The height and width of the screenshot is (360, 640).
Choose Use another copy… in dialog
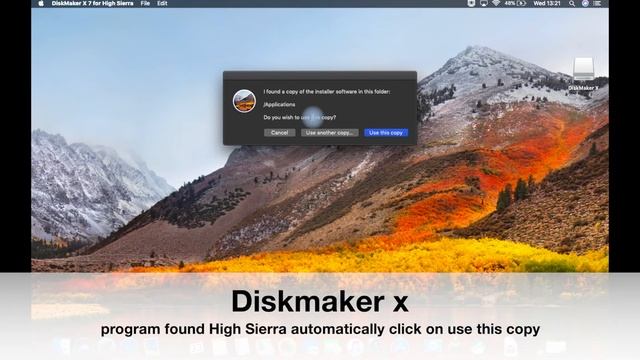click(329, 133)
